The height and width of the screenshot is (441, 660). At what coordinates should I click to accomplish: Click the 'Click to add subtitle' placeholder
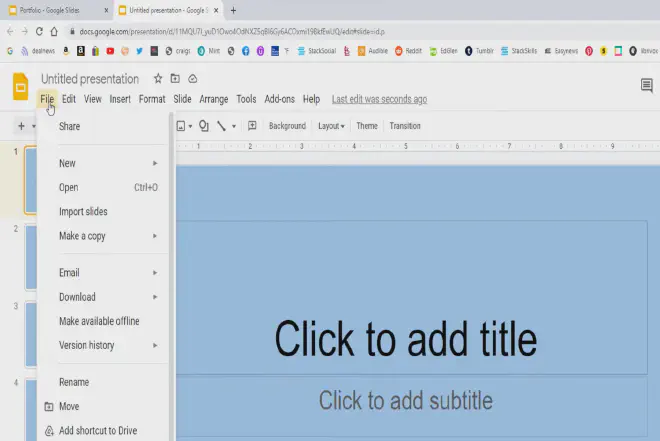(405, 400)
